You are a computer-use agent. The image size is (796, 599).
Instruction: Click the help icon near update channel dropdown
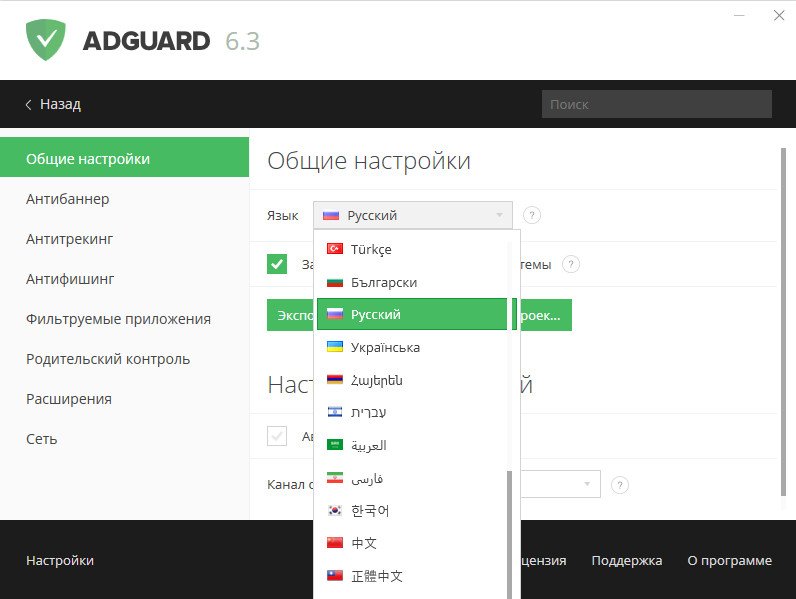pos(619,485)
